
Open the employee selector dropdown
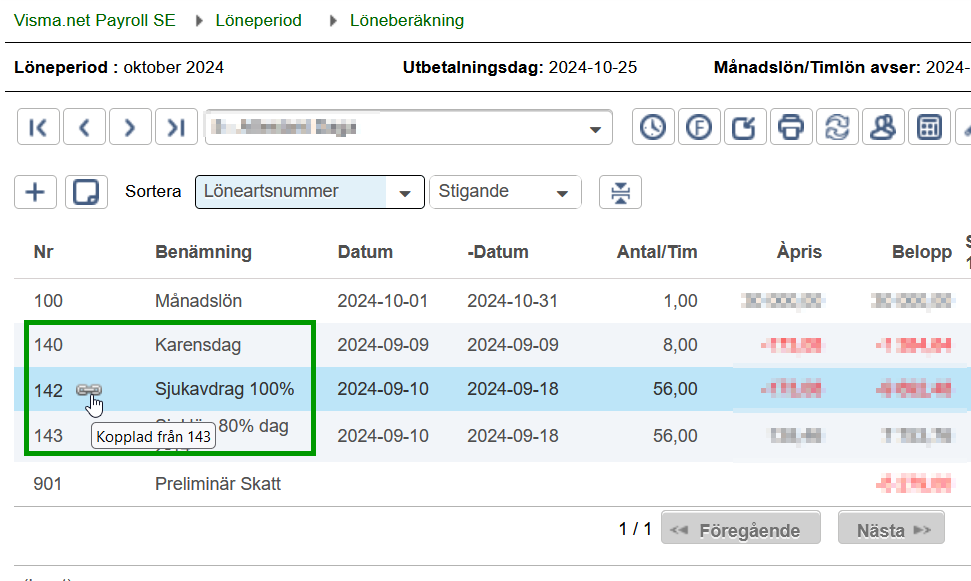(596, 129)
